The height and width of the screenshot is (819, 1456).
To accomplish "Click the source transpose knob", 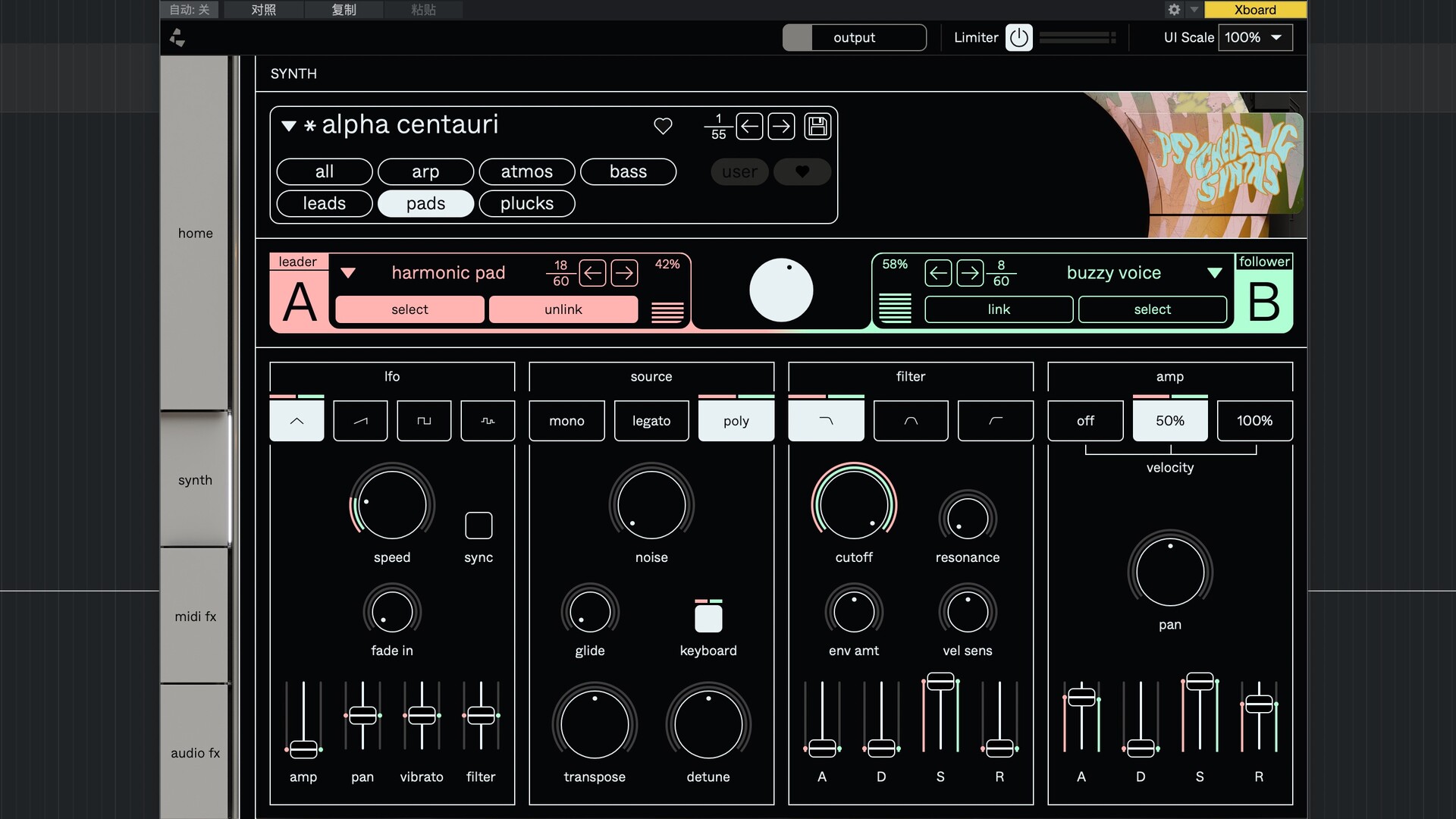I will [x=595, y=725].
